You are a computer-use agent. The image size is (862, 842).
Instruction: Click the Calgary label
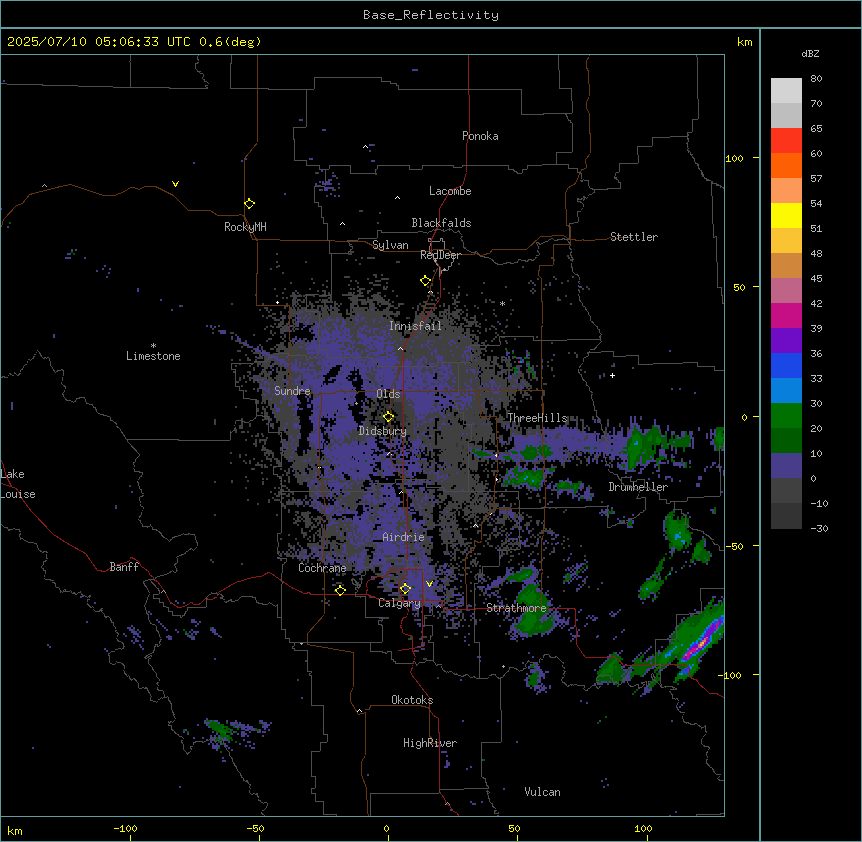399,603
